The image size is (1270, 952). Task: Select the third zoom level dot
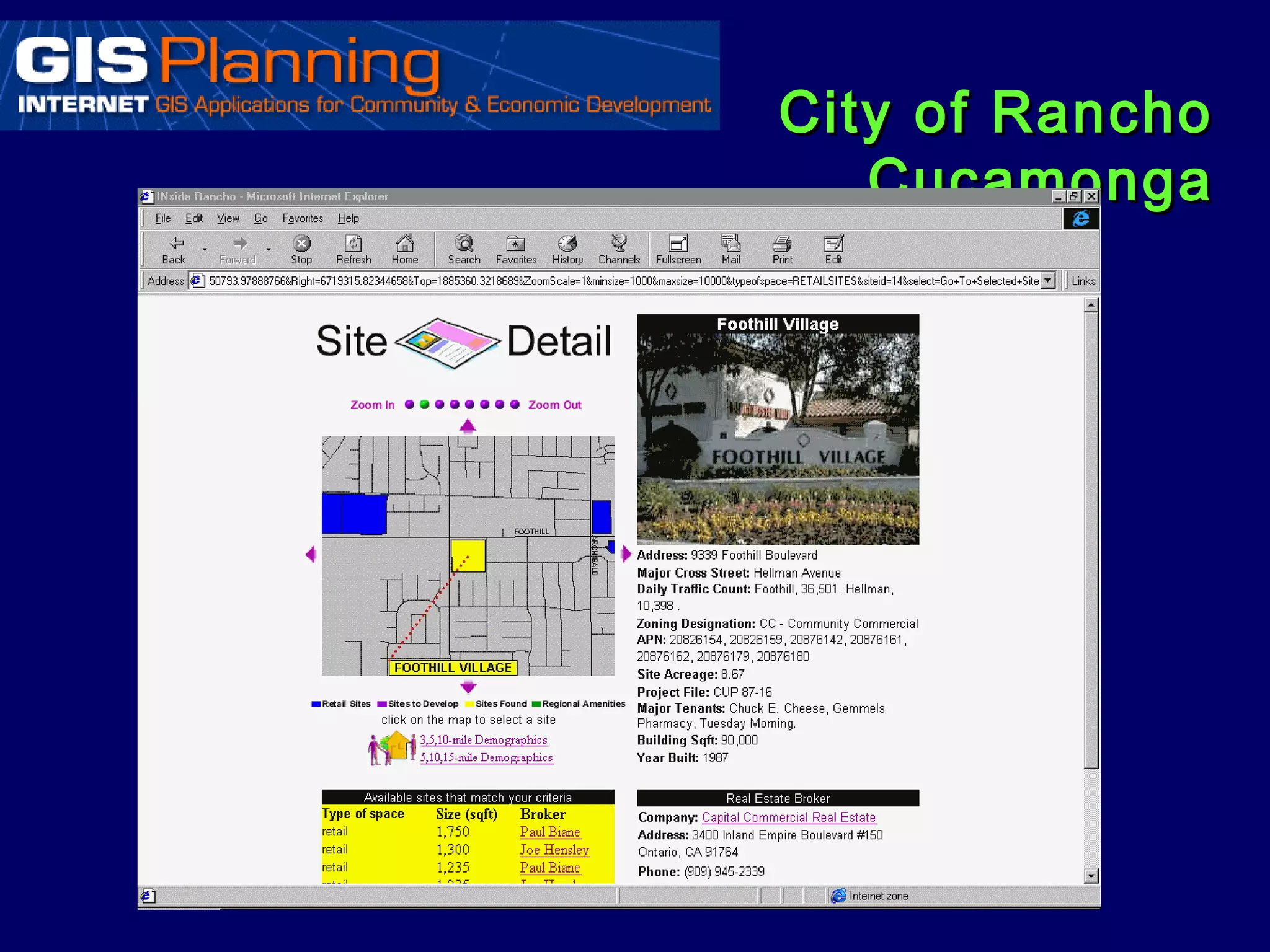440,405
